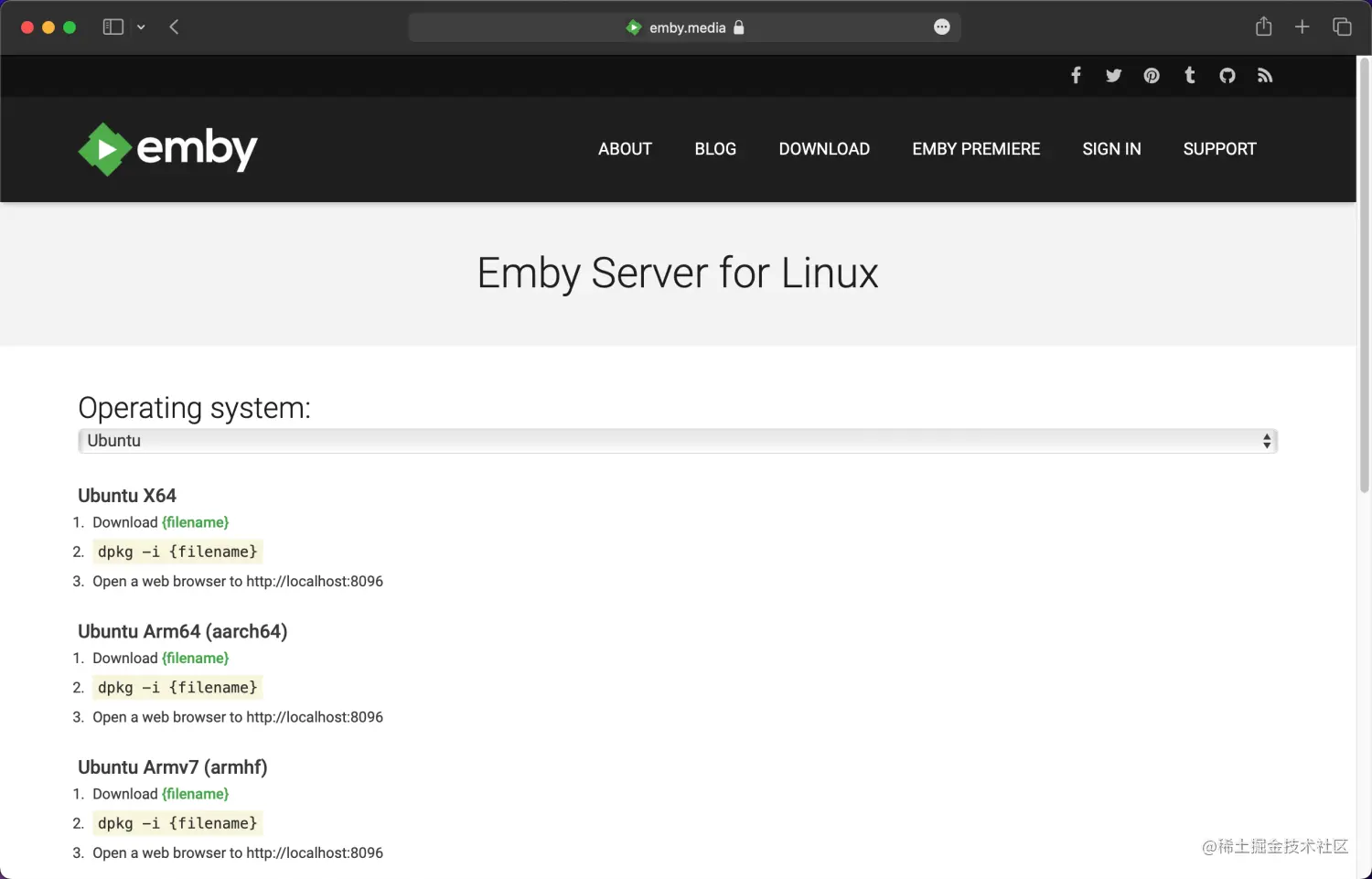1372x879 pixels.
Task: Open the BLOG menu item
Action: pyautogui.click(x=715, y=149)
